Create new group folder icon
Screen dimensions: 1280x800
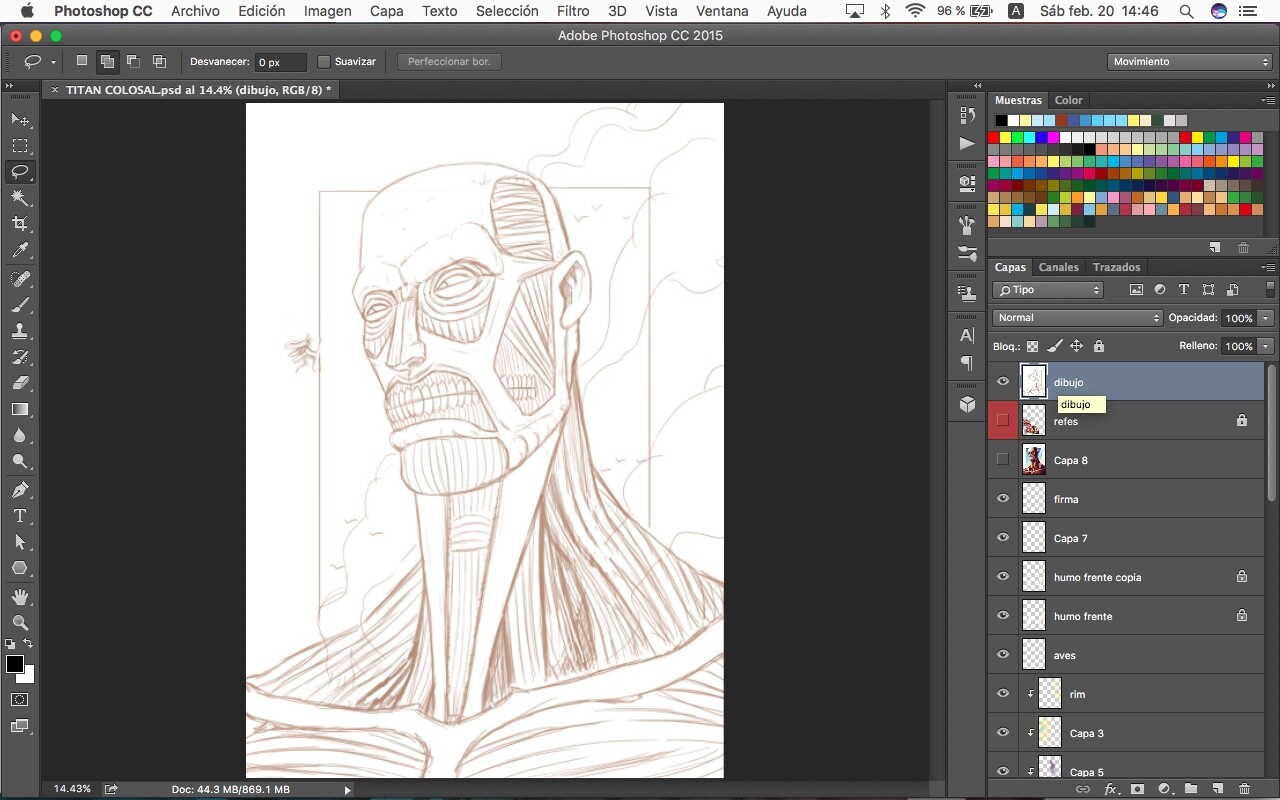[x=1191, y=789]
